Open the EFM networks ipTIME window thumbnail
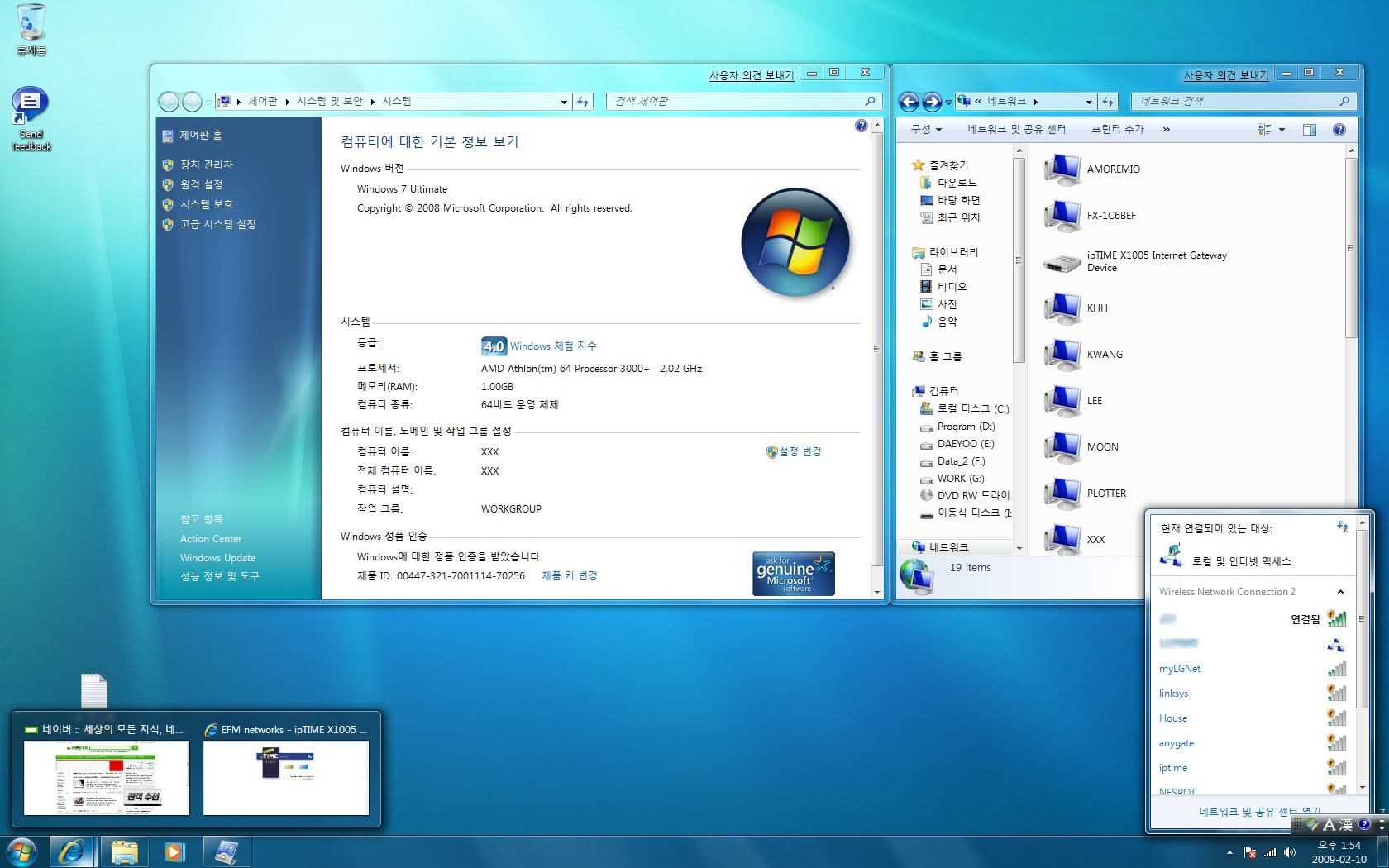This screenshot has width=1389, height=868. pyautogui.click(x=286, y=770)
